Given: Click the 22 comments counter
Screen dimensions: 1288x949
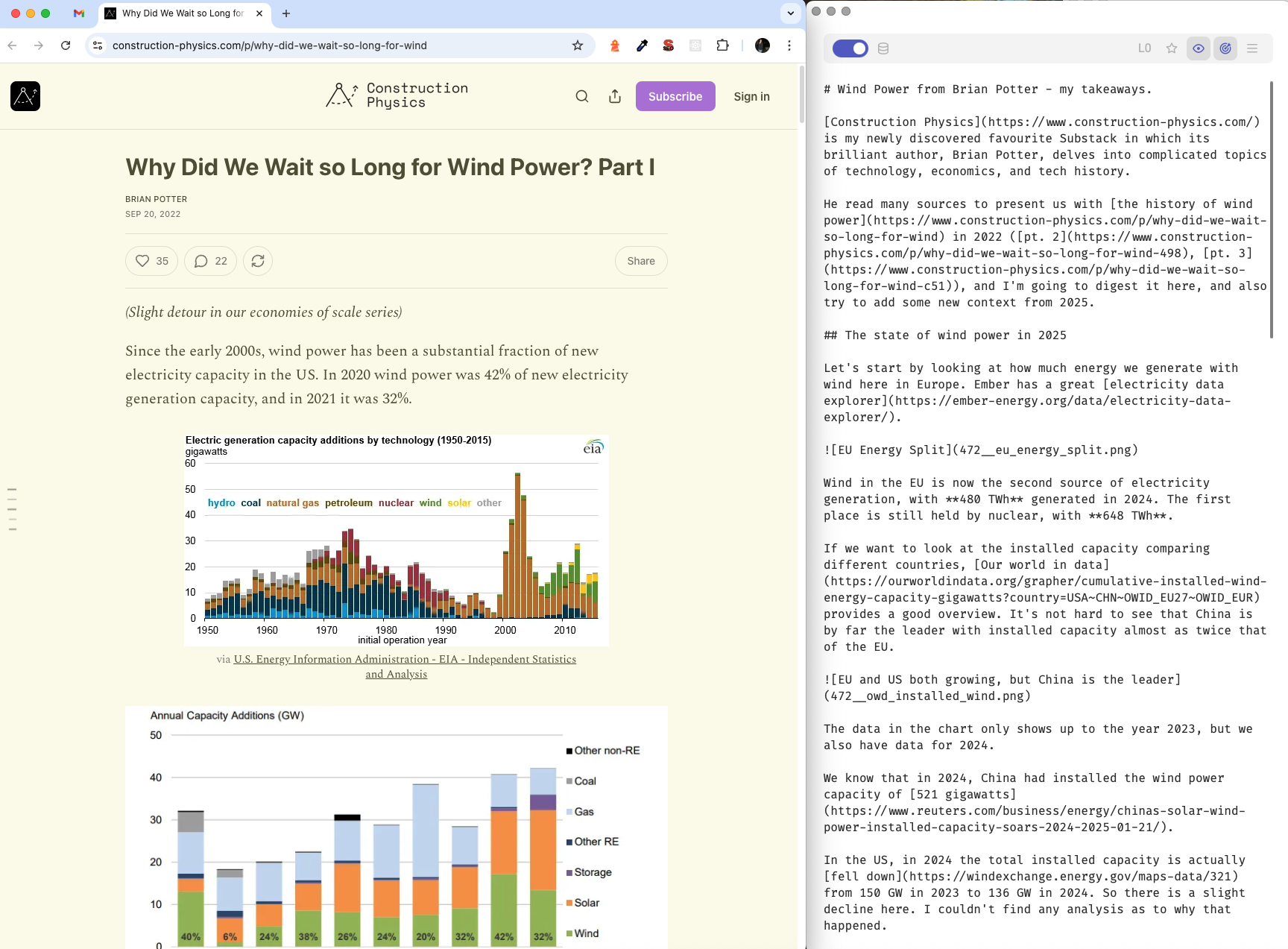Looking at the screenshot, I should pos(209,261).
